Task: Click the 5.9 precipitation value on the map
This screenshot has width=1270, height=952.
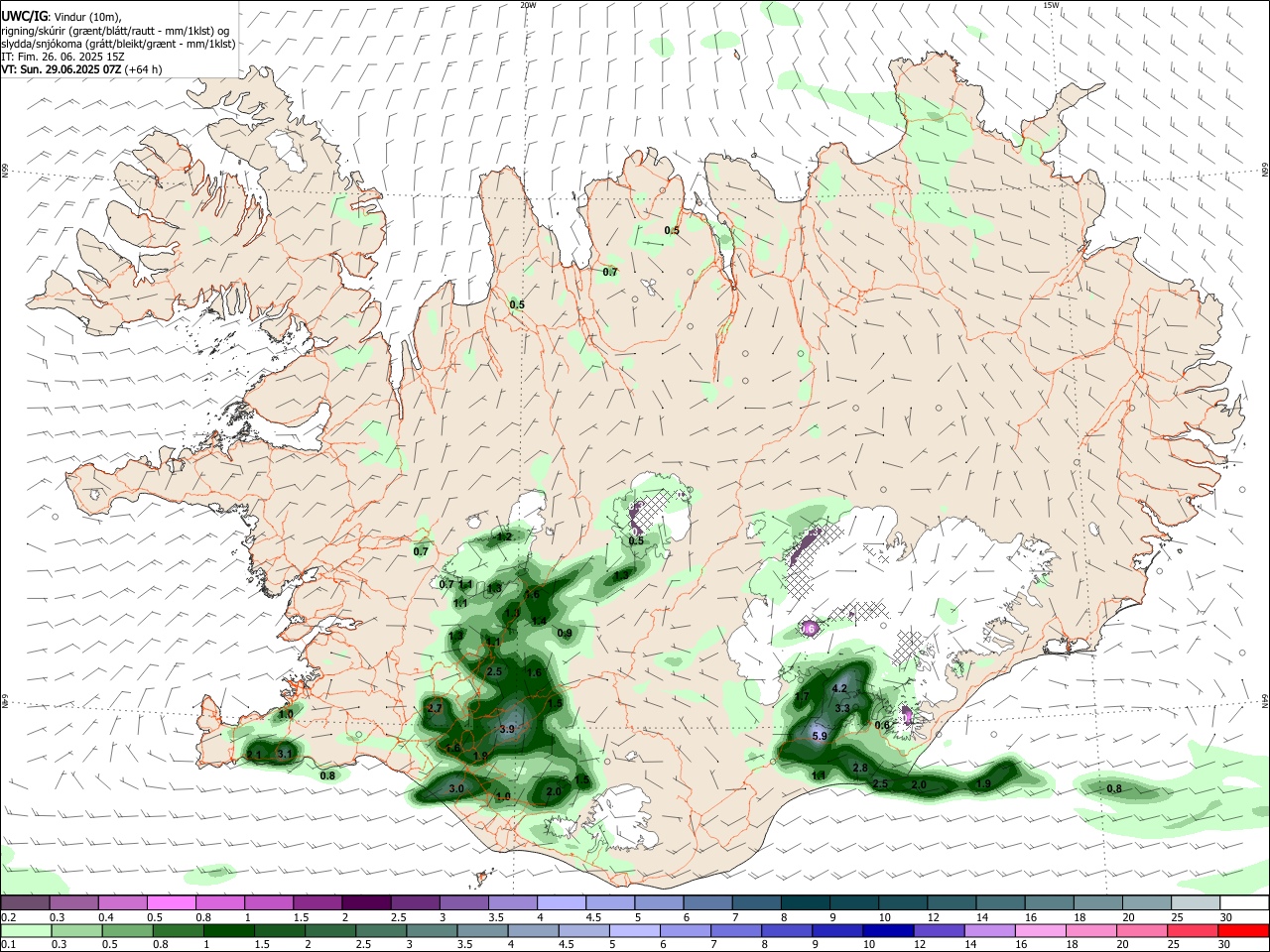Action: (x=820, y=737)
